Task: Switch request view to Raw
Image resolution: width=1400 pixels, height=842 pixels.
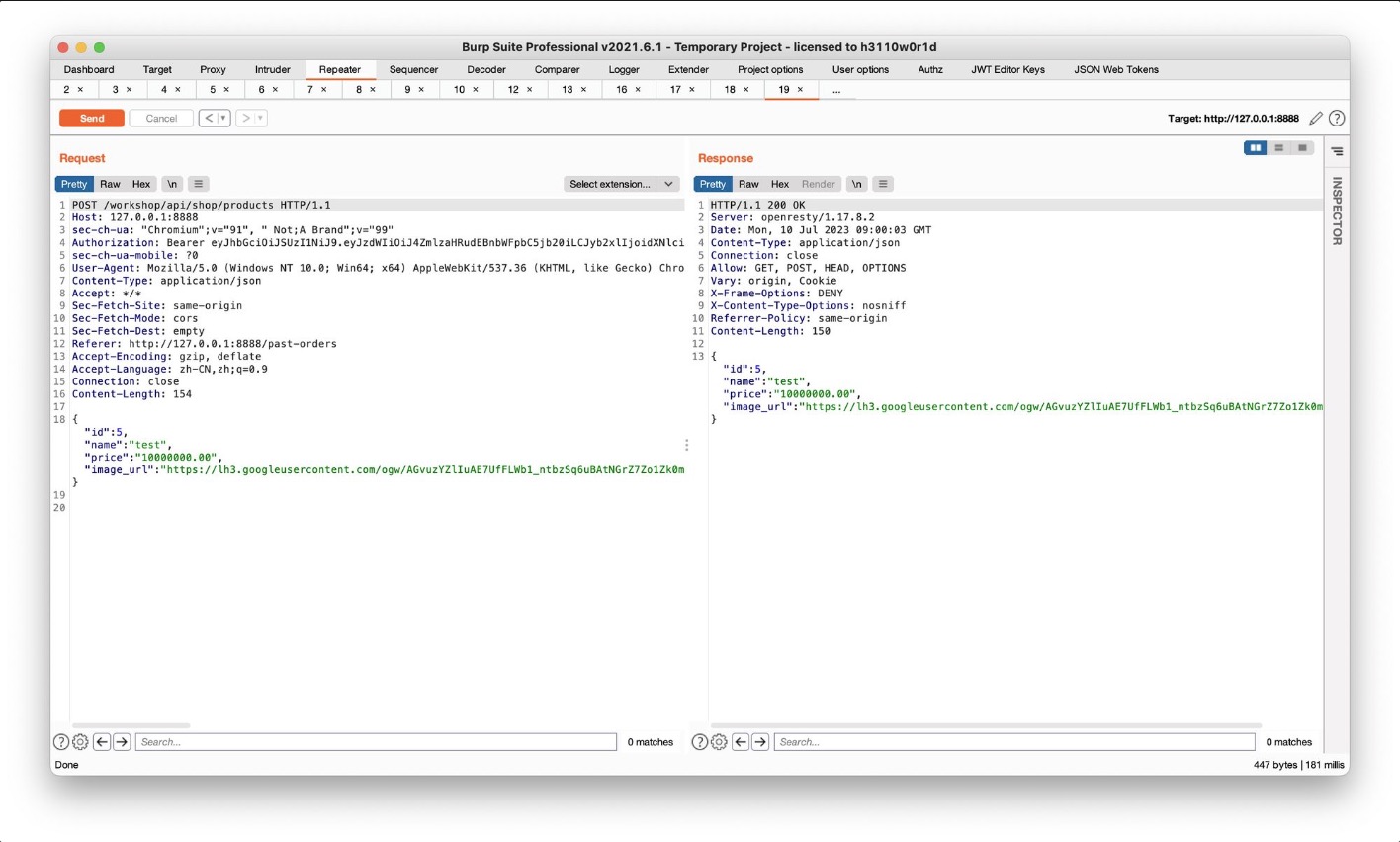Action: pos(110,184)
